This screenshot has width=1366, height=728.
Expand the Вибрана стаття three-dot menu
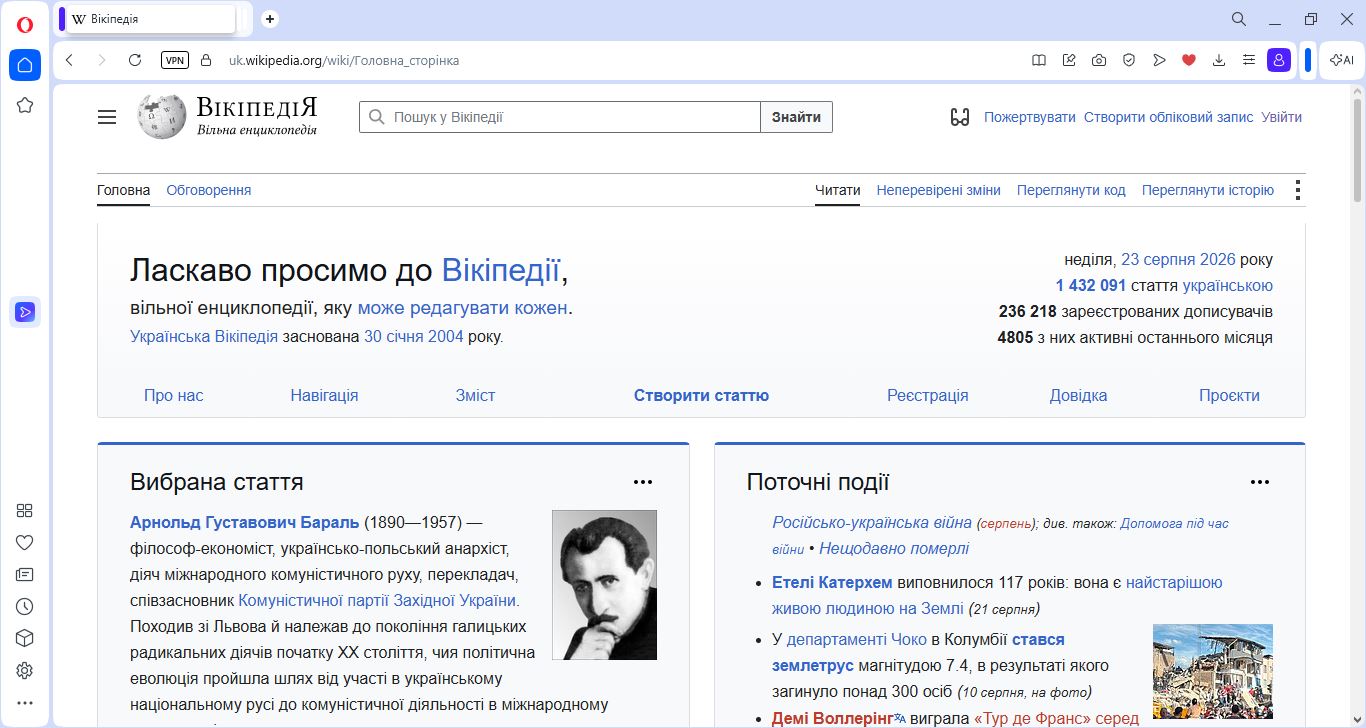point(643,482)
